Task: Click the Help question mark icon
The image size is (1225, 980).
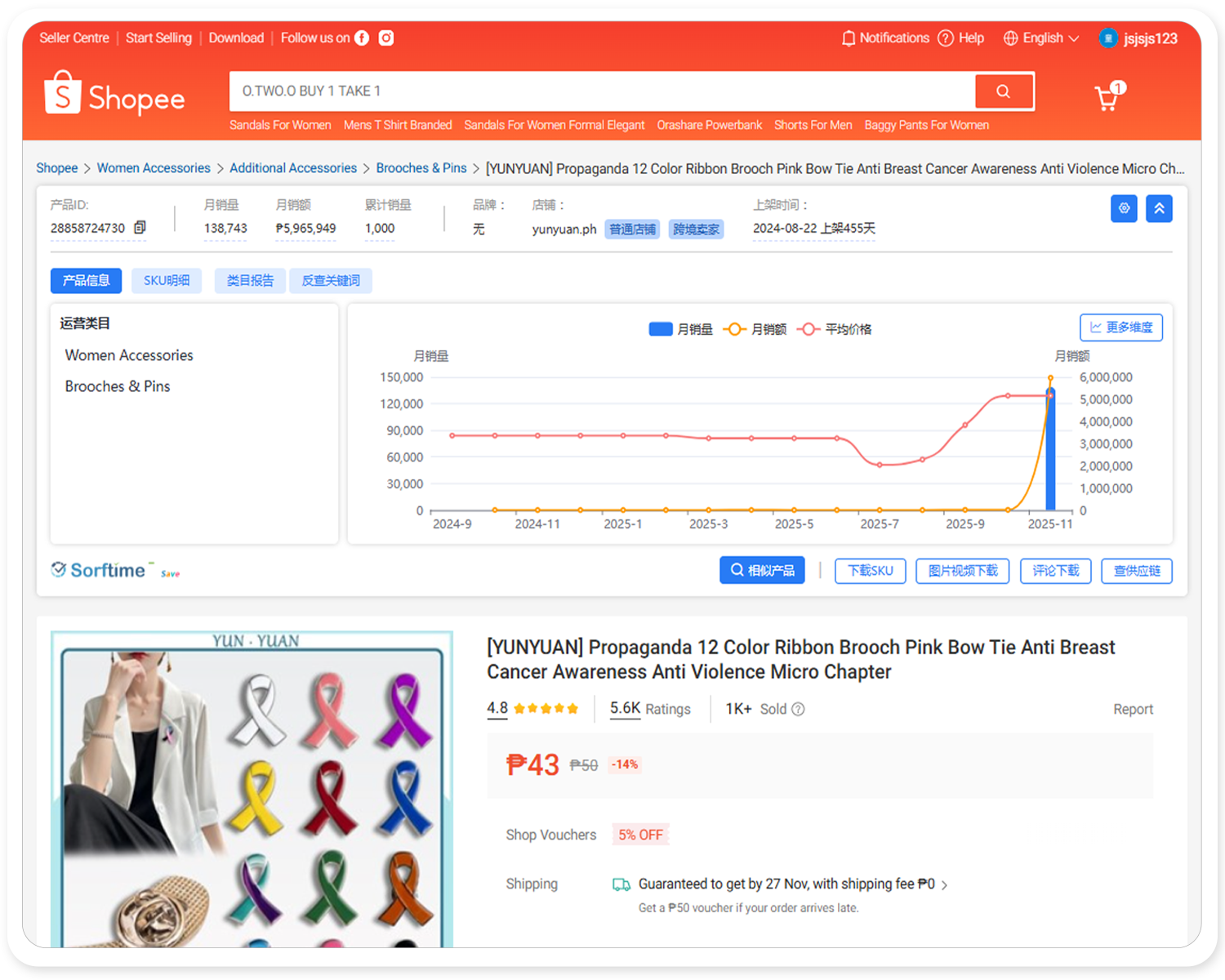Action: pyautogui.click(x=946, y=38)
